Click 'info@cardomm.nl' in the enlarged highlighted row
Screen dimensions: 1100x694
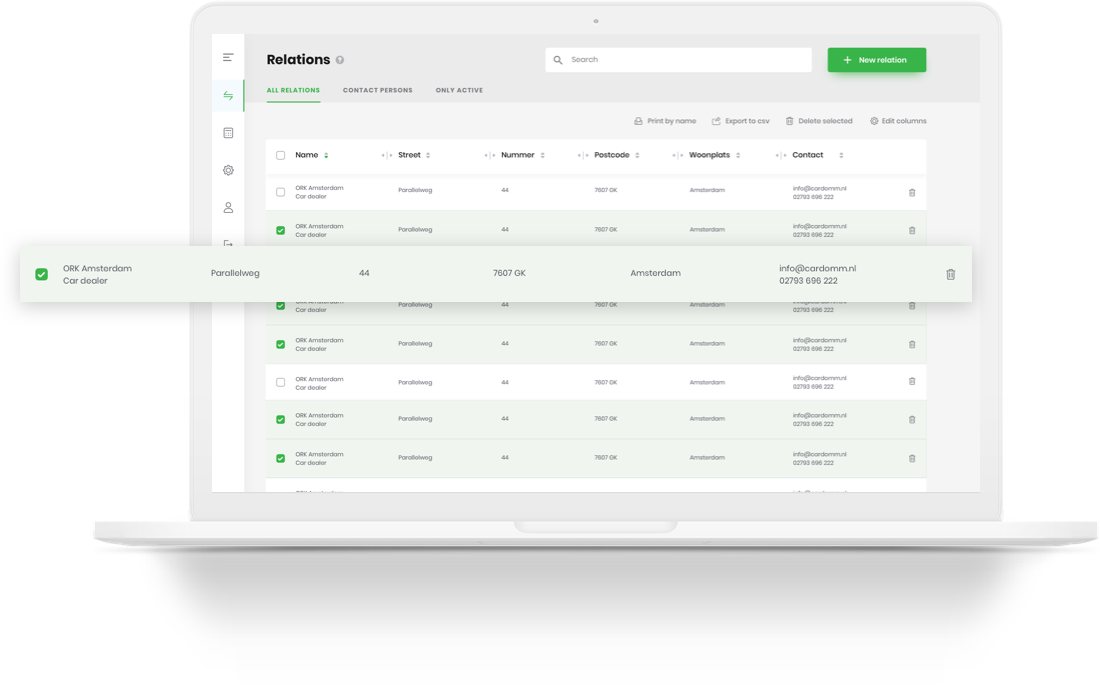pyautogui.click(x=817, y=268)
